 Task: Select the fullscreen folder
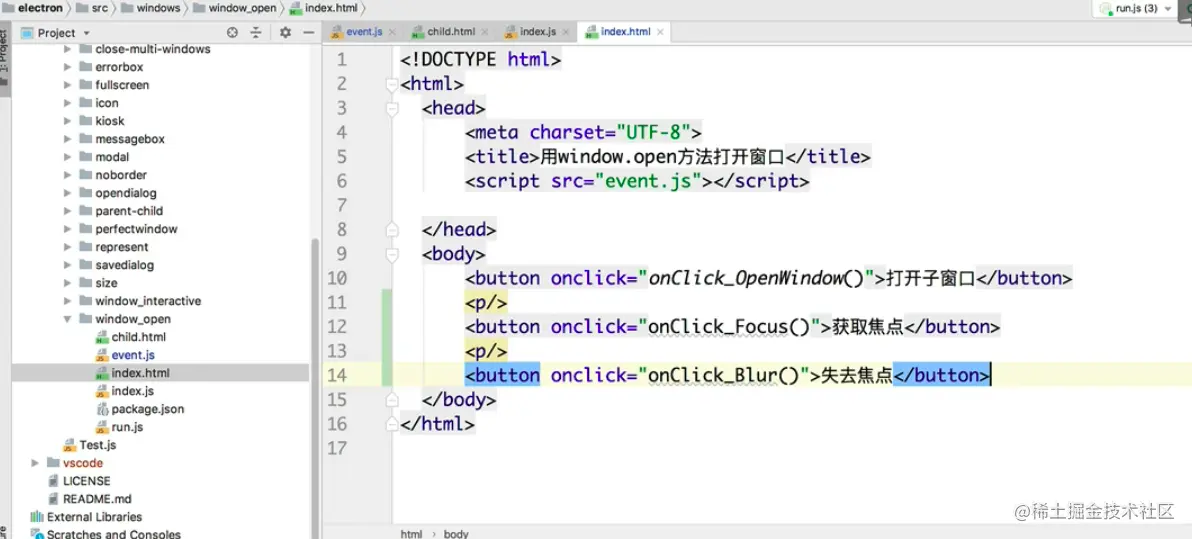tap(122, 85)
